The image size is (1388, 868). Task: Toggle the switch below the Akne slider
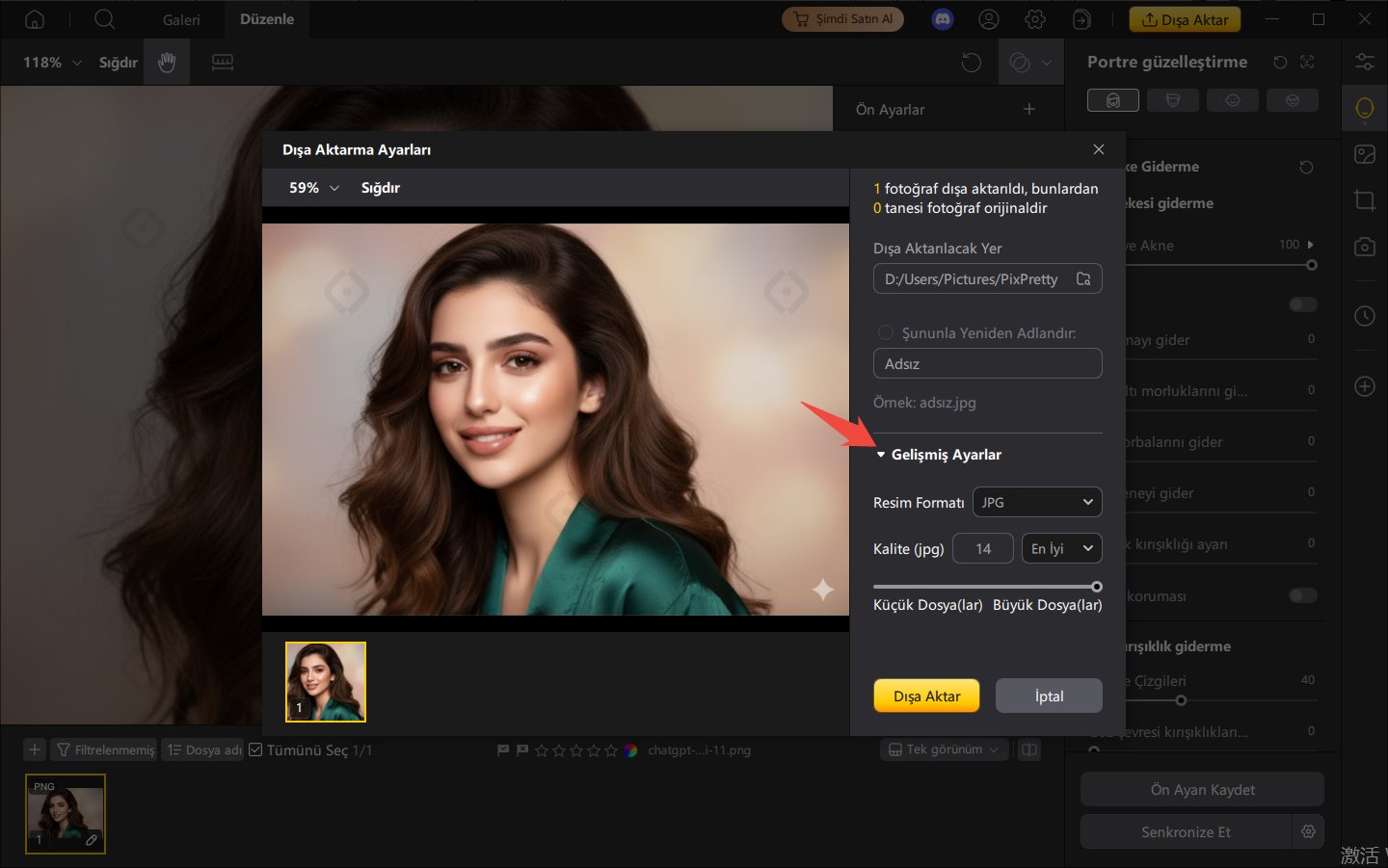(x=1302, y=304)
